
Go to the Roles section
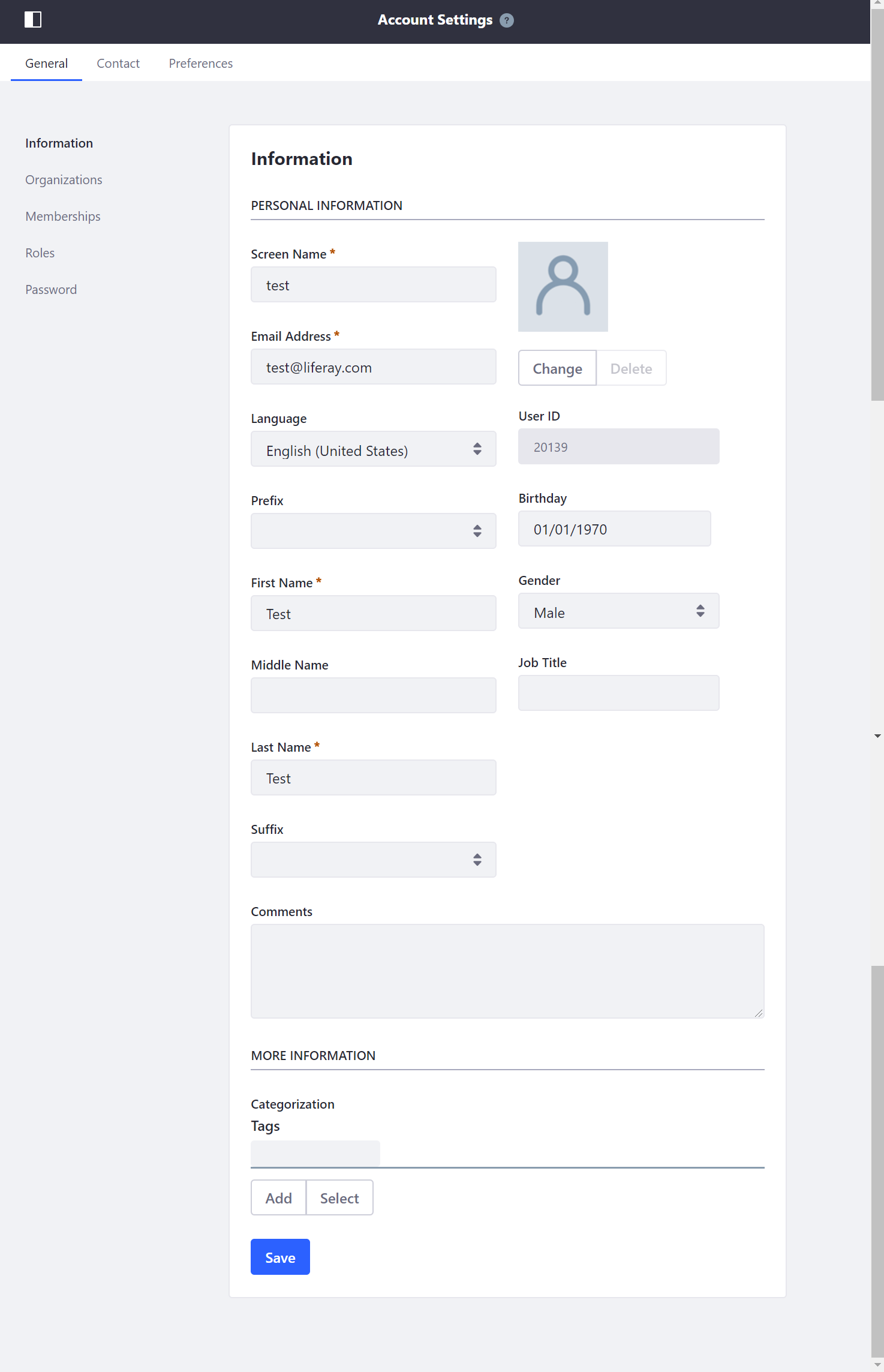[x=40, y=253]
